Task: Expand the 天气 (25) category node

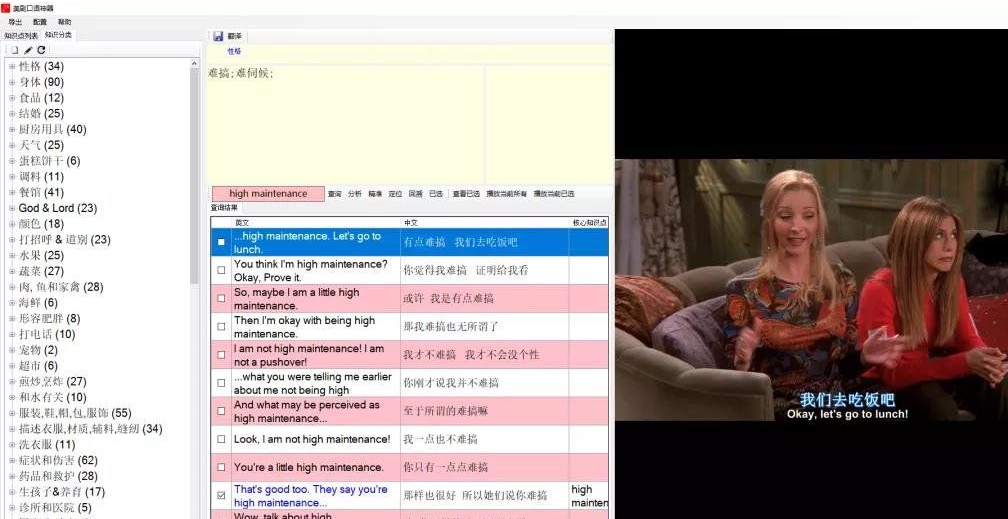Action: point(12,145)
